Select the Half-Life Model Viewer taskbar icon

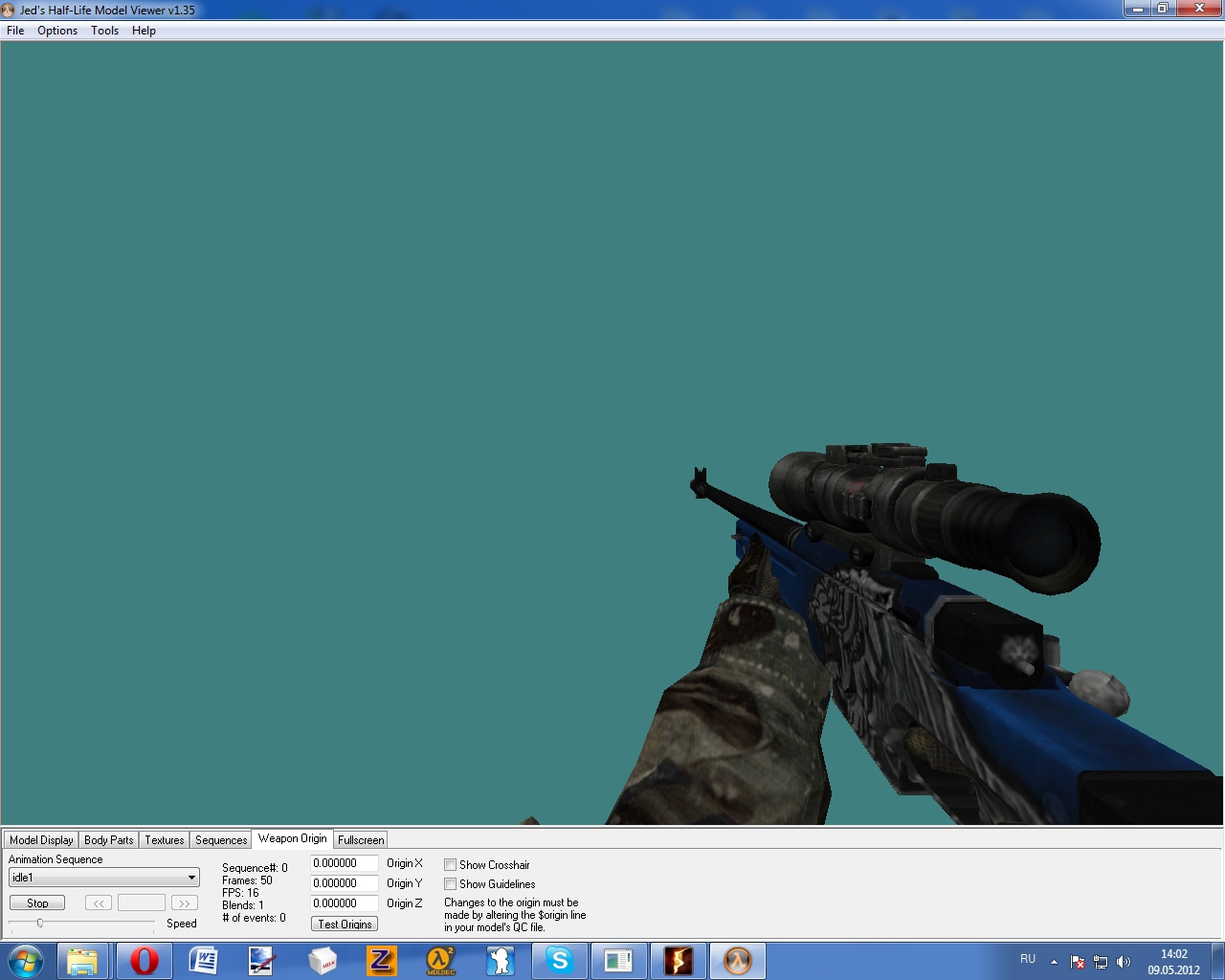tap(738, 961)
